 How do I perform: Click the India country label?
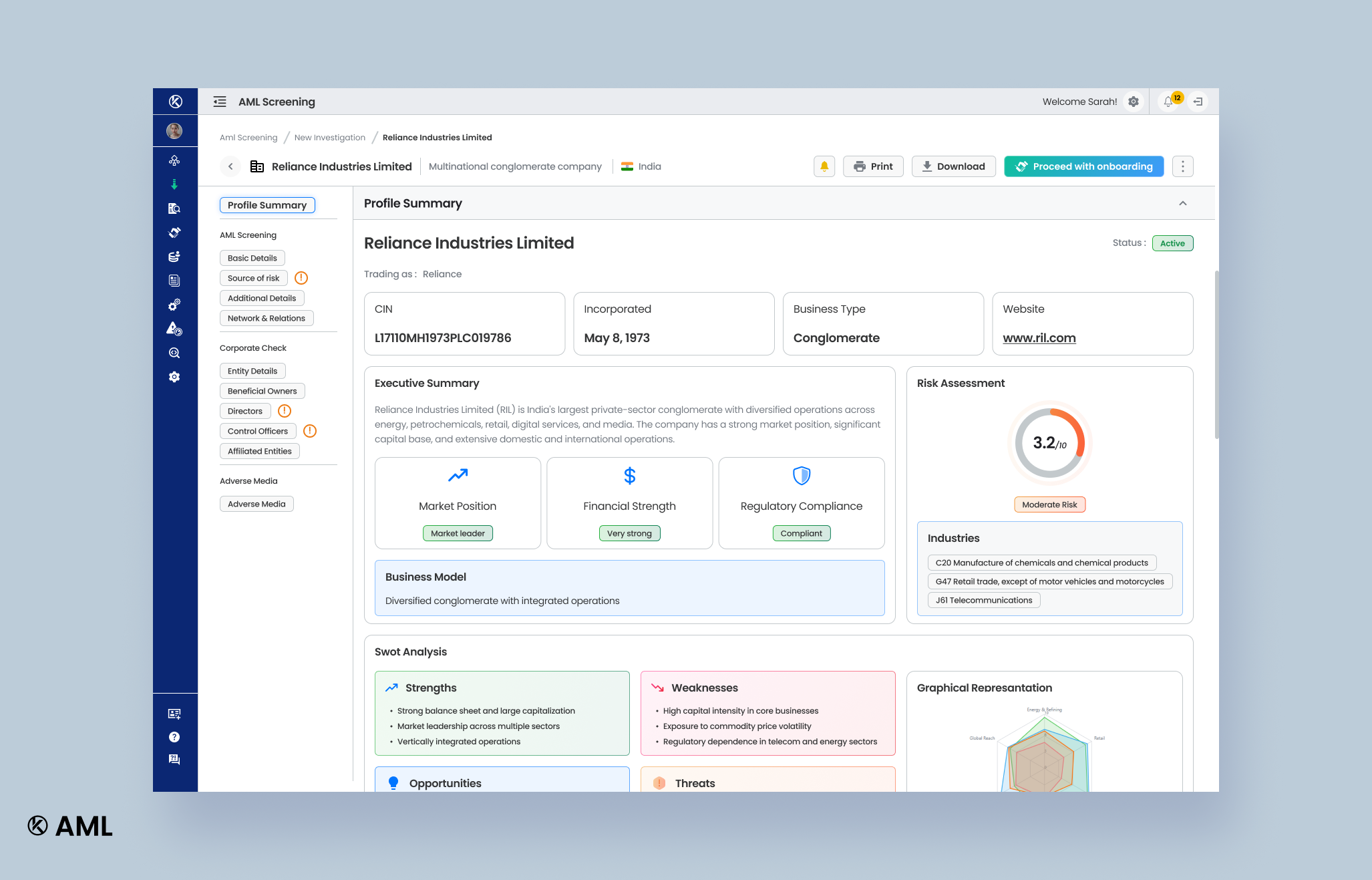[649, 166]
